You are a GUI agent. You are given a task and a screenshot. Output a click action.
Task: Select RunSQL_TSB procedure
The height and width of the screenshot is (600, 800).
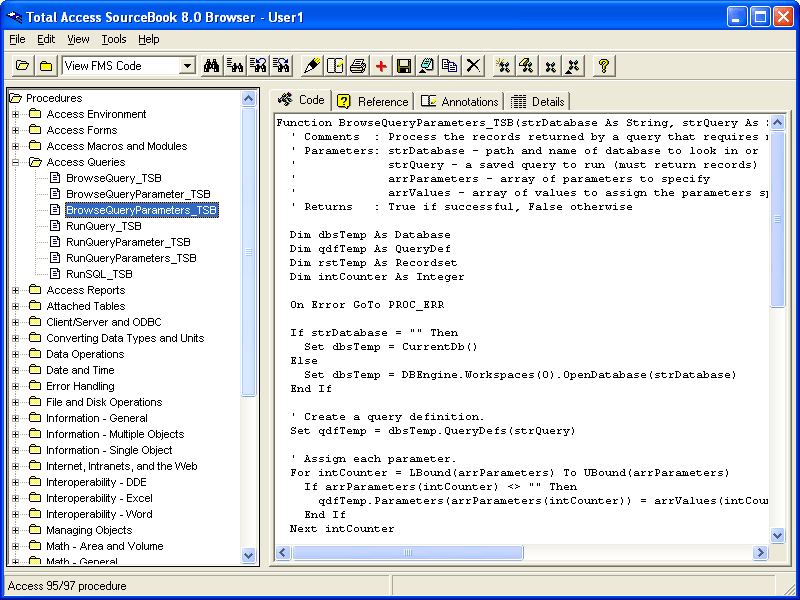pos(99,274)
